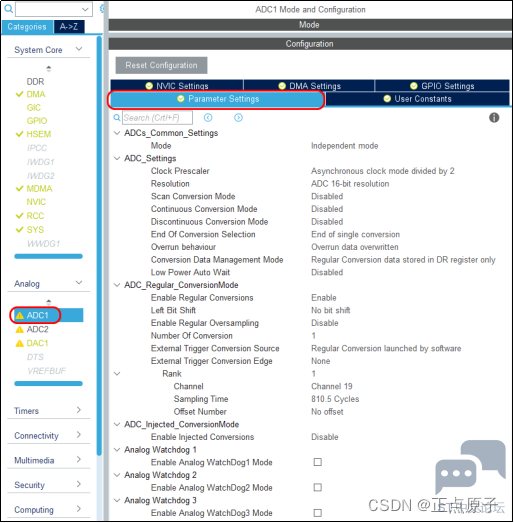Click the Reset Configuration button
514x523 pixels.
[161, 65]
